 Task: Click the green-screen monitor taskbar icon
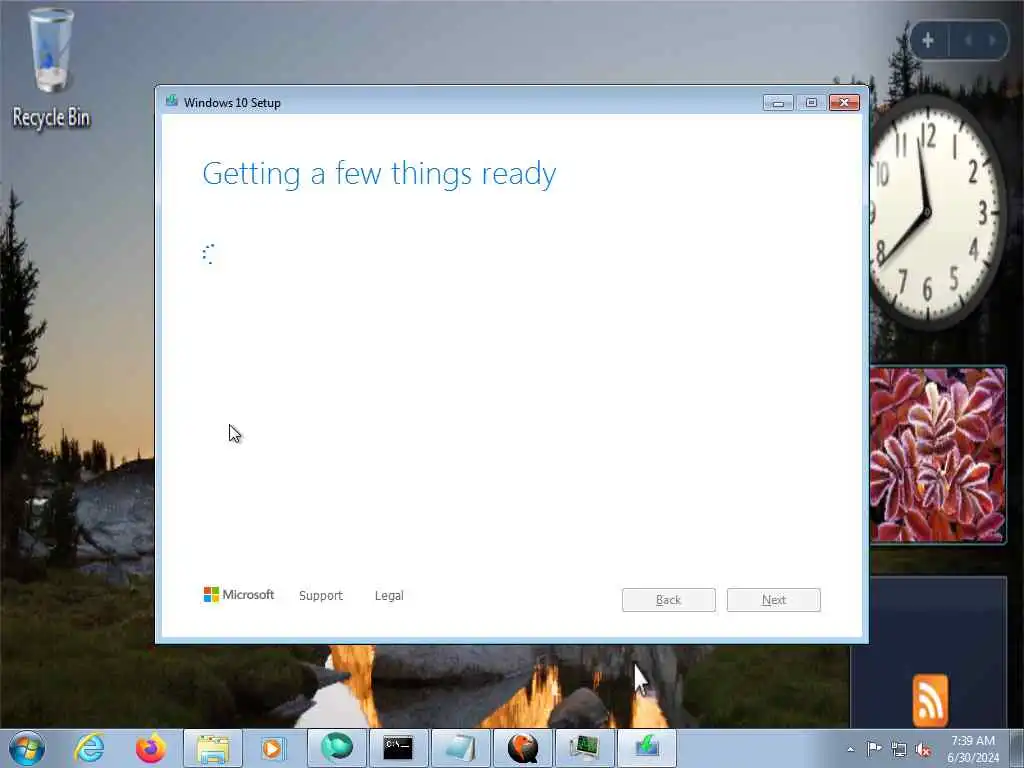584,748
